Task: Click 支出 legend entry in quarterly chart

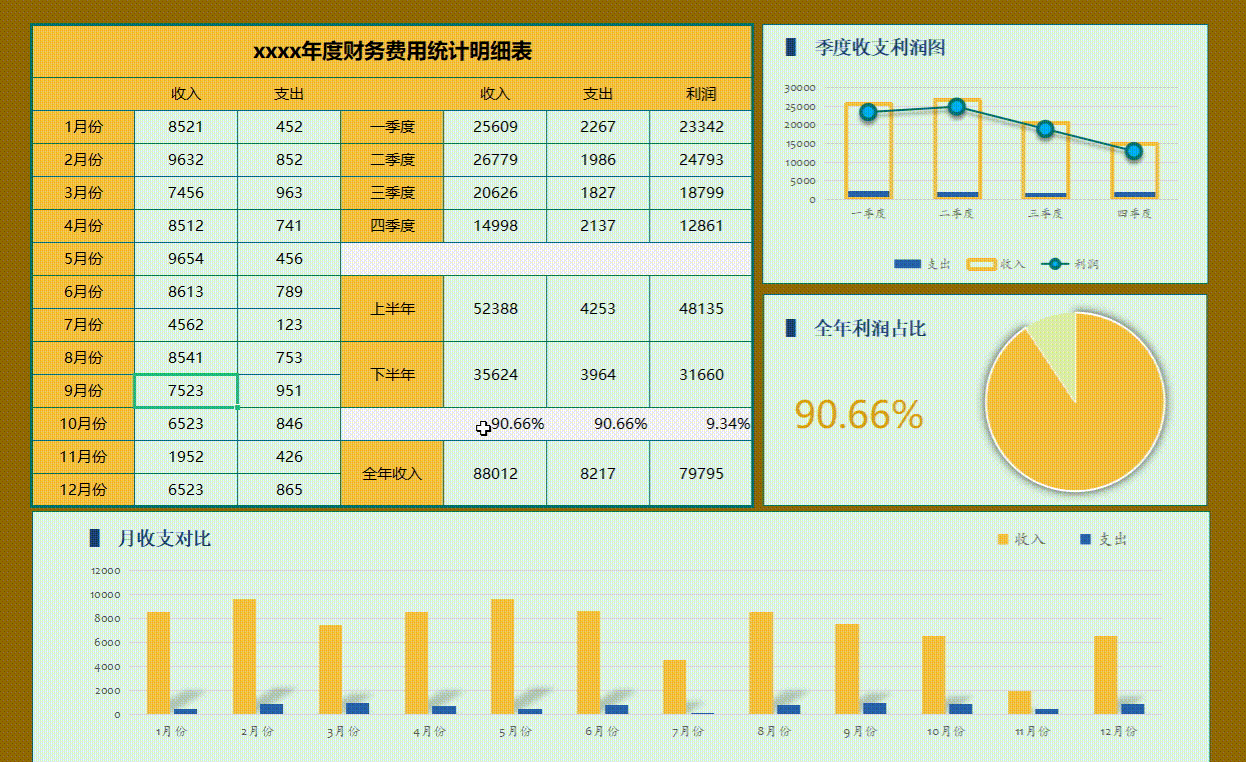Action: (922, 264)
